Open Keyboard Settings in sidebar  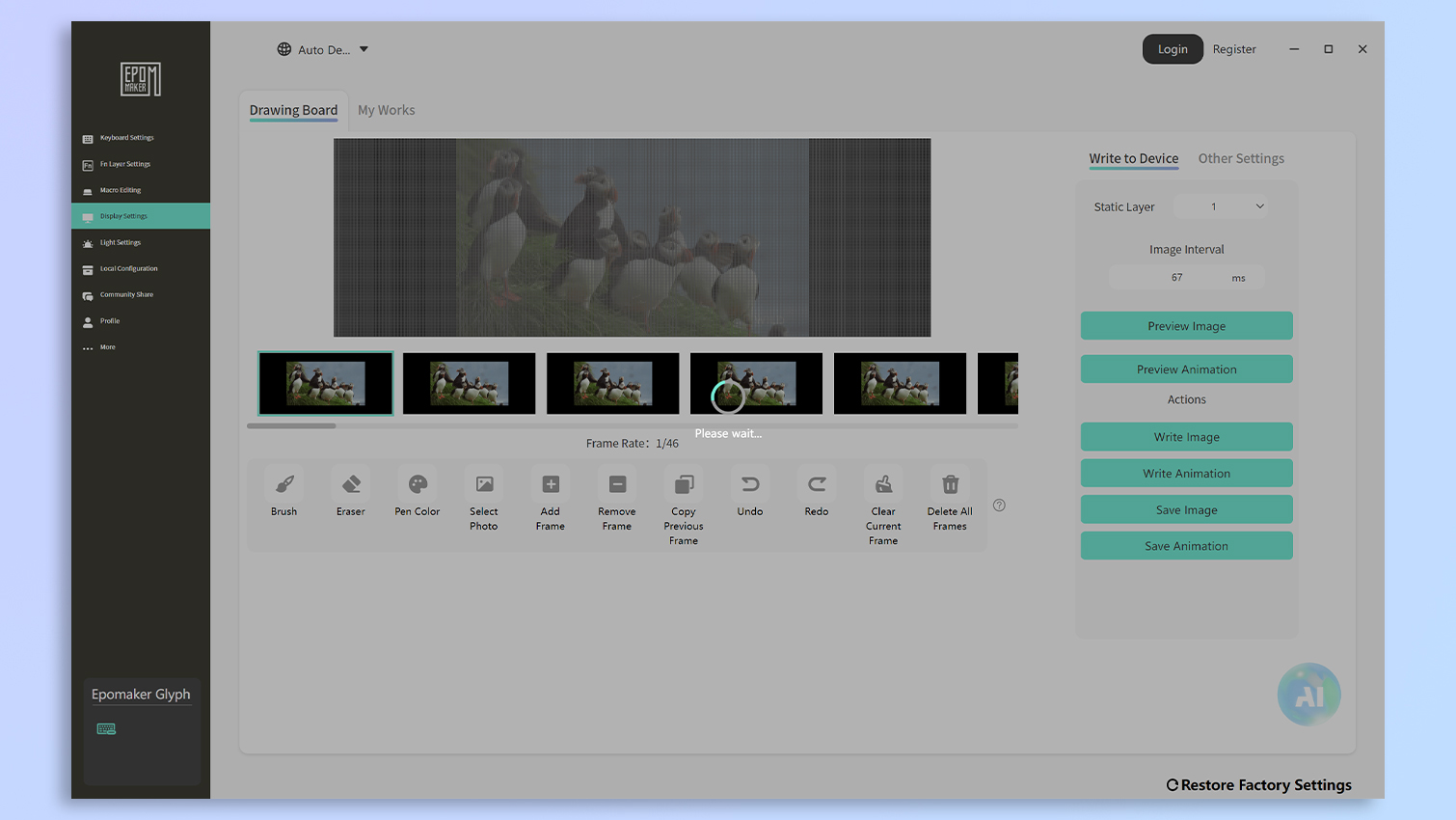(x=141, y=138)
